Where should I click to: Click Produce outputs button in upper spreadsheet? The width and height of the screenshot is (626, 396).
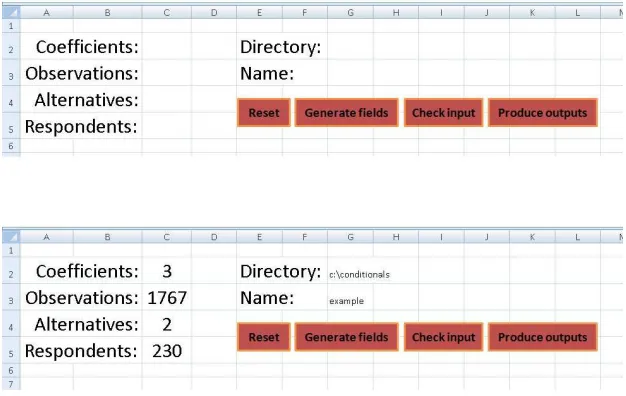tap(543, 113)
